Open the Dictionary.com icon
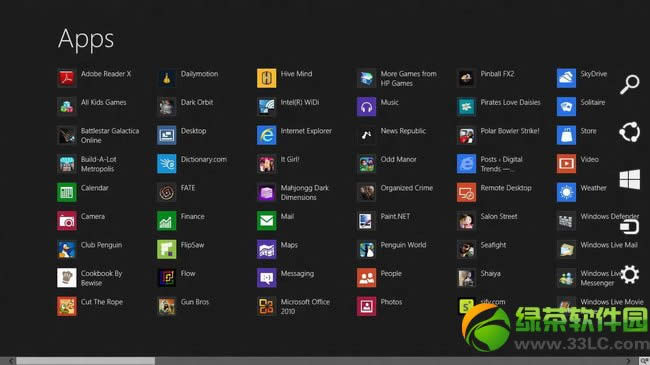The height and width of the screenshot is (365, 650). [167, 164]
